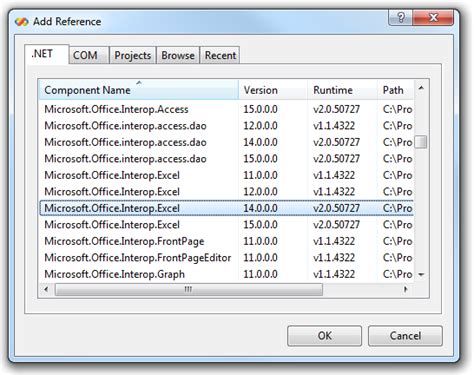Screen dimensions: 474x375
Task: Select interop.access.dao version 14.0.0.0 row
Action: pos(227,142)
